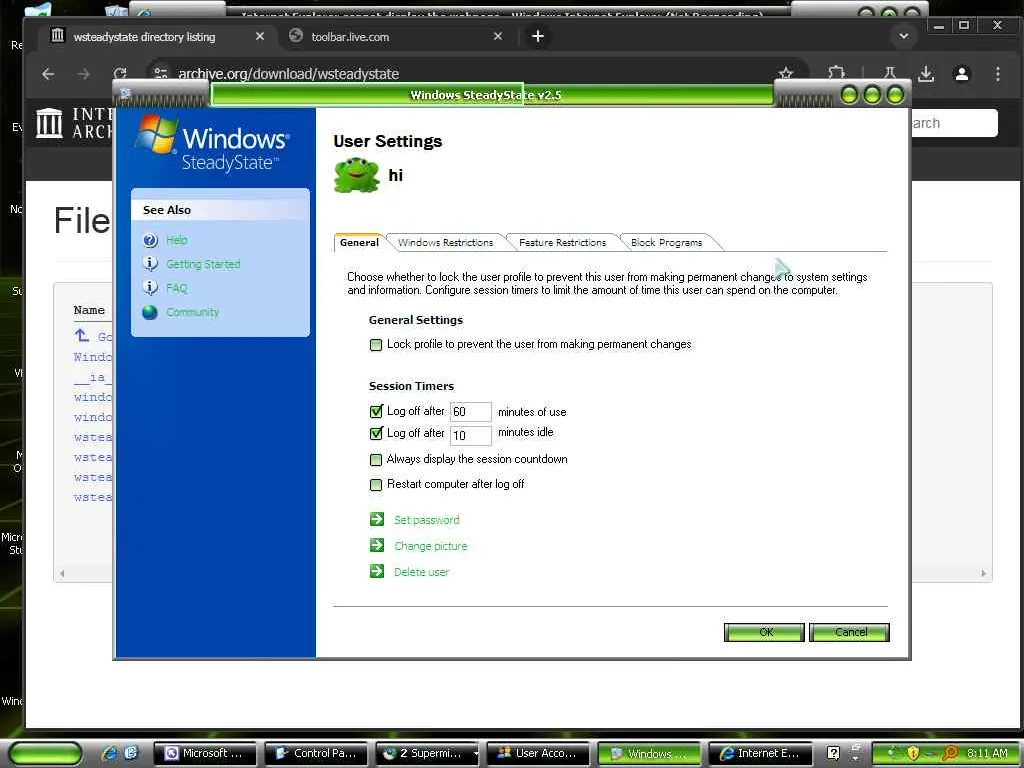The width and height of the screenshot is (1024, 768).
Task: Open the Set password link
Action: (426, 520)
